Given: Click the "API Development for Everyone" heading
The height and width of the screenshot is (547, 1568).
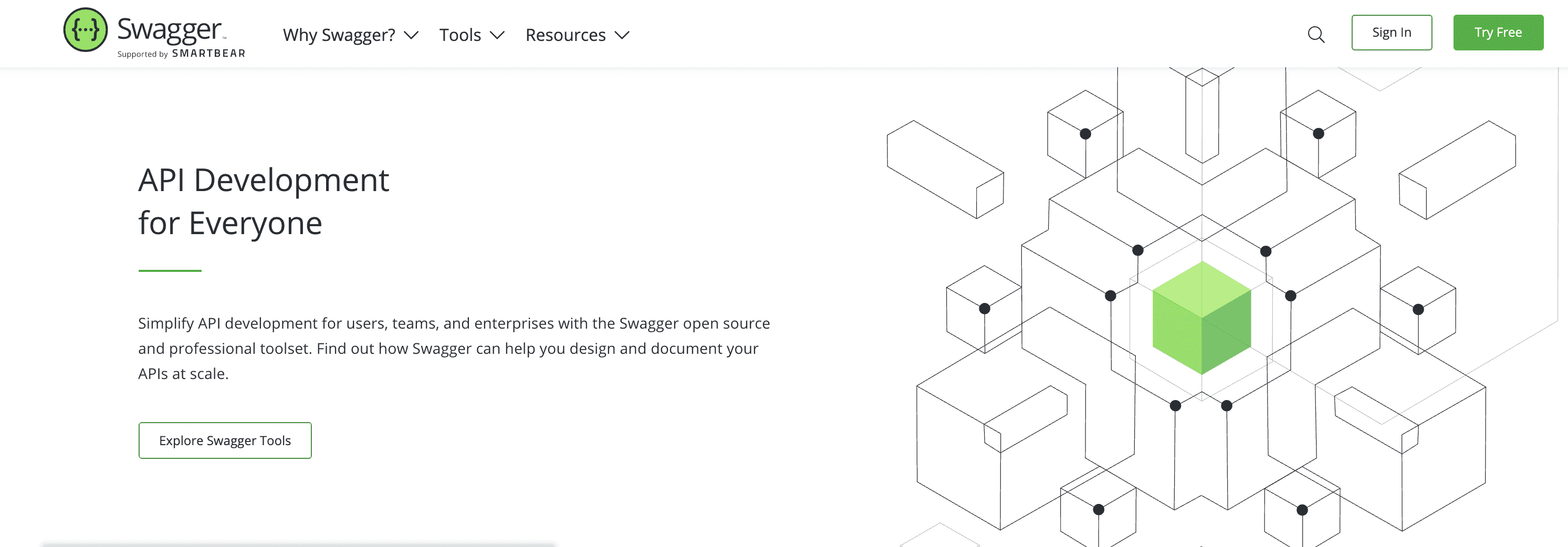Looking at the screenshot, I should [263, 202].
